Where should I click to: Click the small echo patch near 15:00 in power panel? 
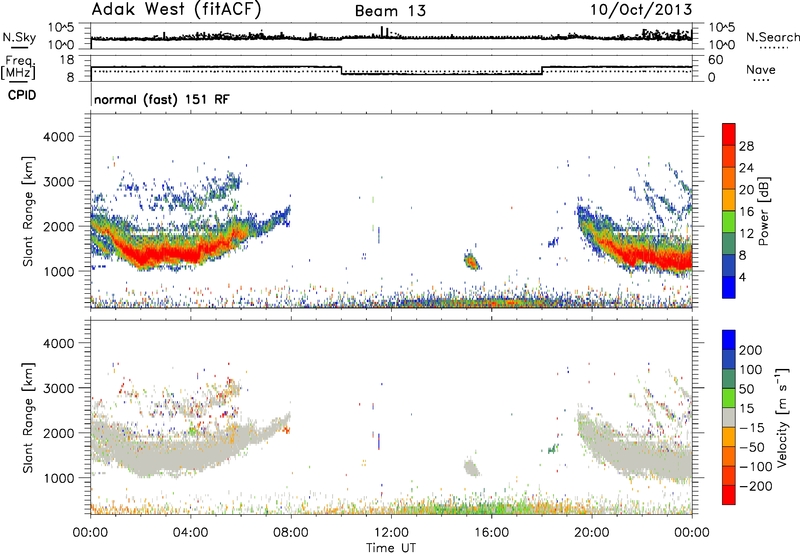pyautogui.click(x=472, y=261)
